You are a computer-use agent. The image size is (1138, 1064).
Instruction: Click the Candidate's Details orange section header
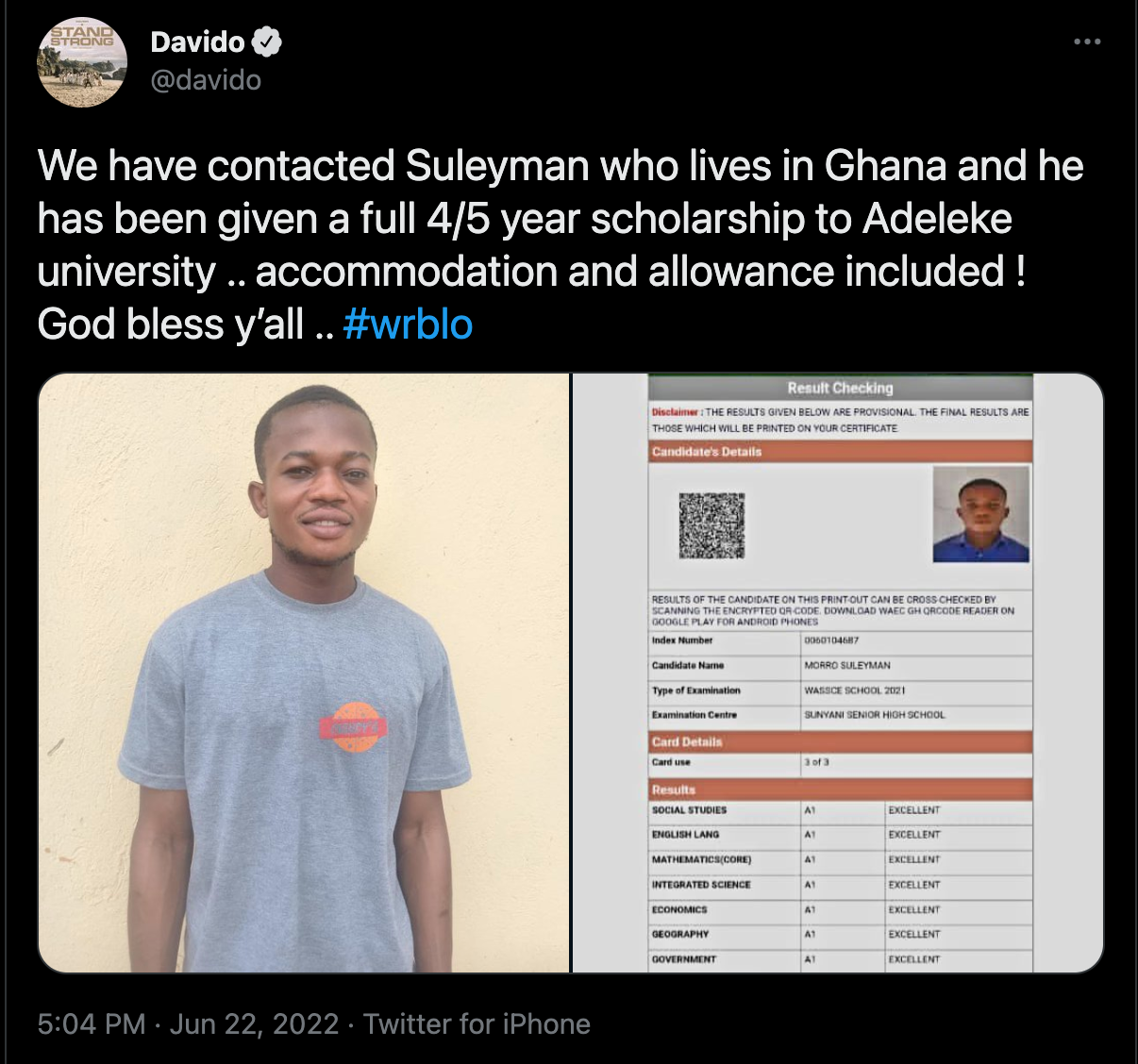tap(840, 452)
